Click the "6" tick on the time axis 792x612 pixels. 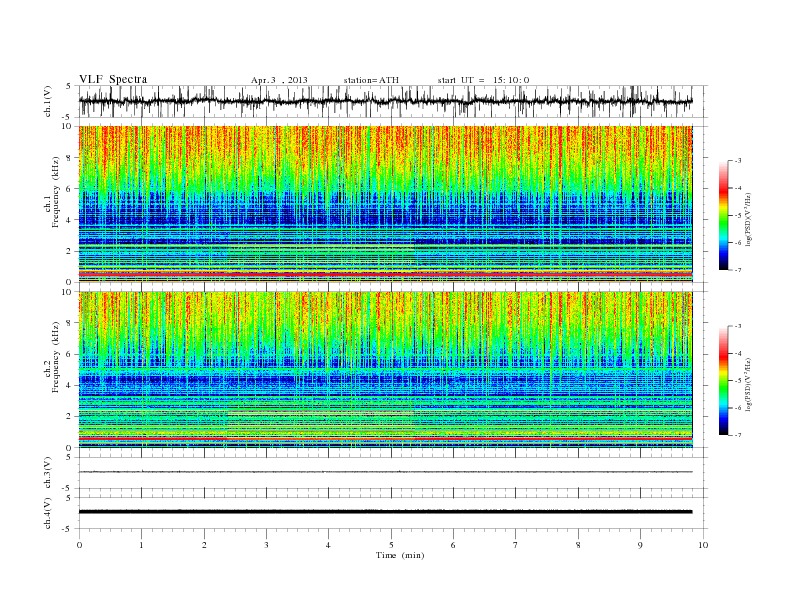[454, 545]
